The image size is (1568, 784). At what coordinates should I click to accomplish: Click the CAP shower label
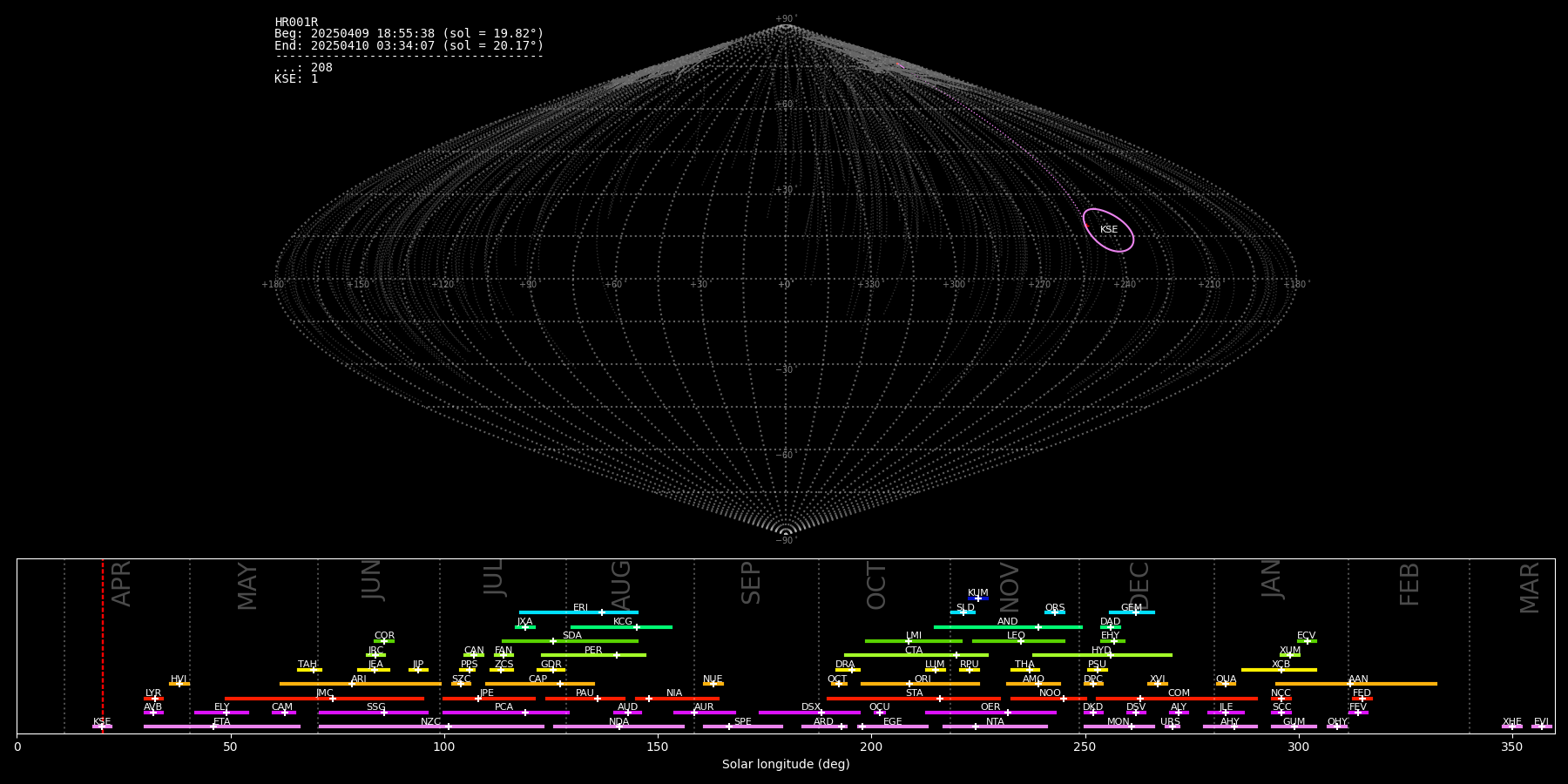(538, 679)
